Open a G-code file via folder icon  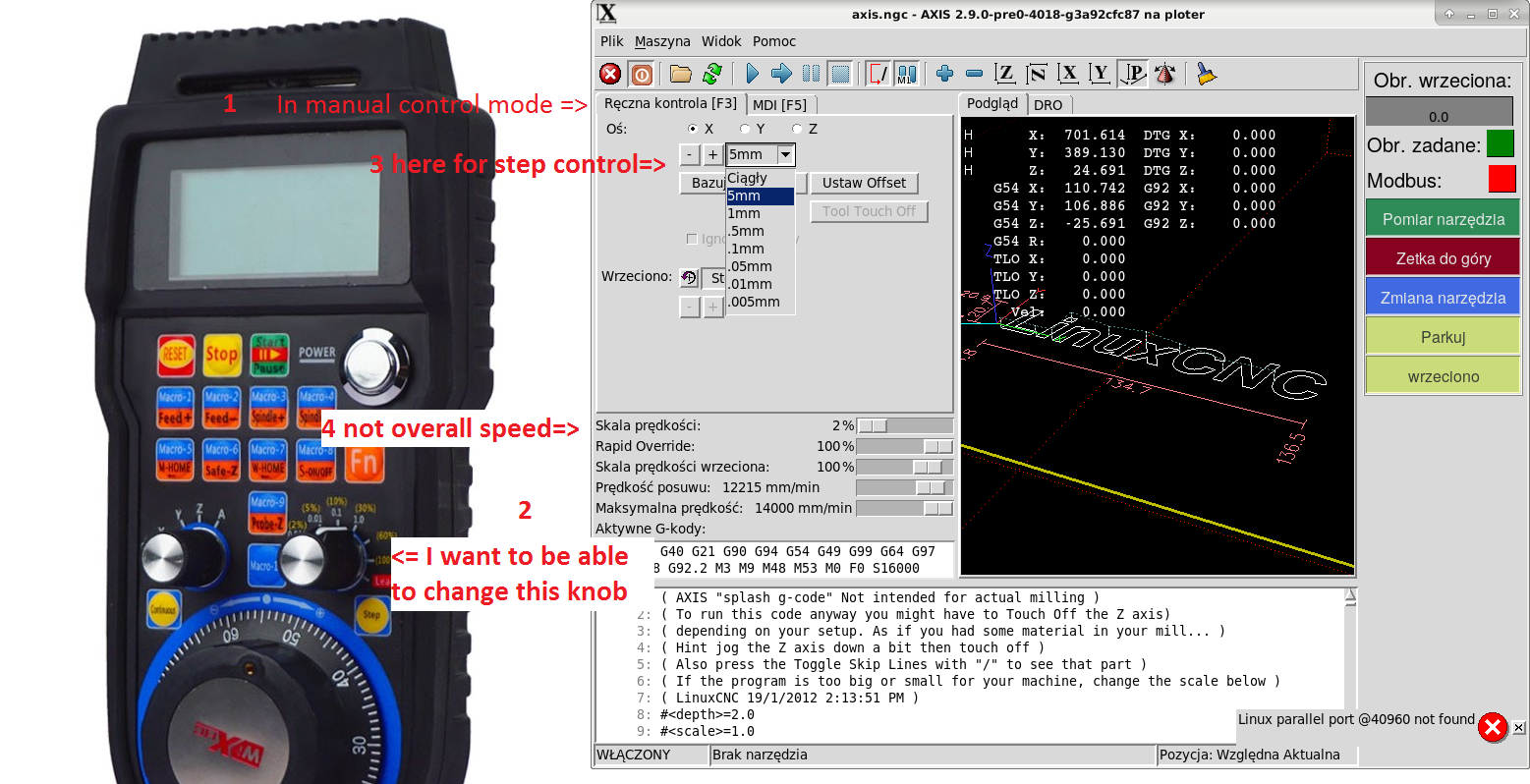[681, 74]
